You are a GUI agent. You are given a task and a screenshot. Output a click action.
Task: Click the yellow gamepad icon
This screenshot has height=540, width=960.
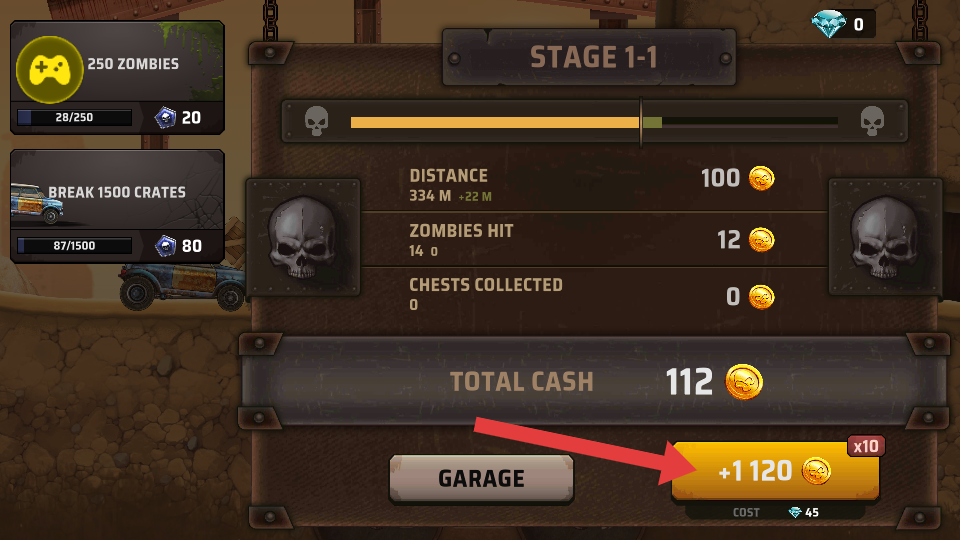pyautogui.click(x=49, y=69)
